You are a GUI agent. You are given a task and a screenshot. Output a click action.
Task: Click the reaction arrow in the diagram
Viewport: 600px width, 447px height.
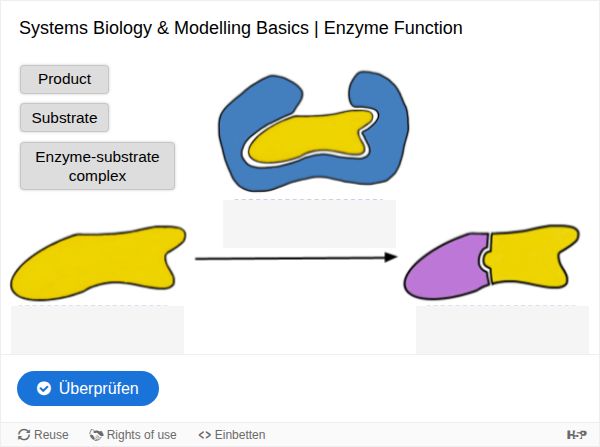pos(296,258)
